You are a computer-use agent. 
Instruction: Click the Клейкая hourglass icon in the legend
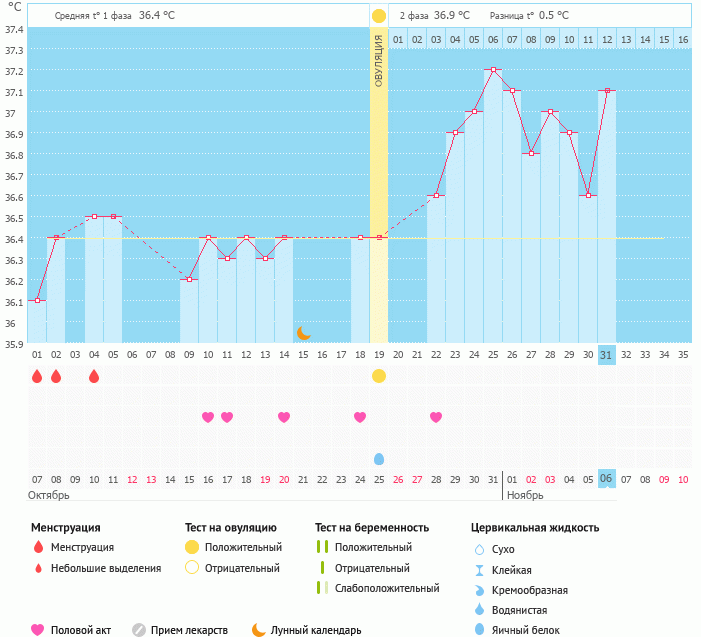pyautogui.click(x=478, y=569)
